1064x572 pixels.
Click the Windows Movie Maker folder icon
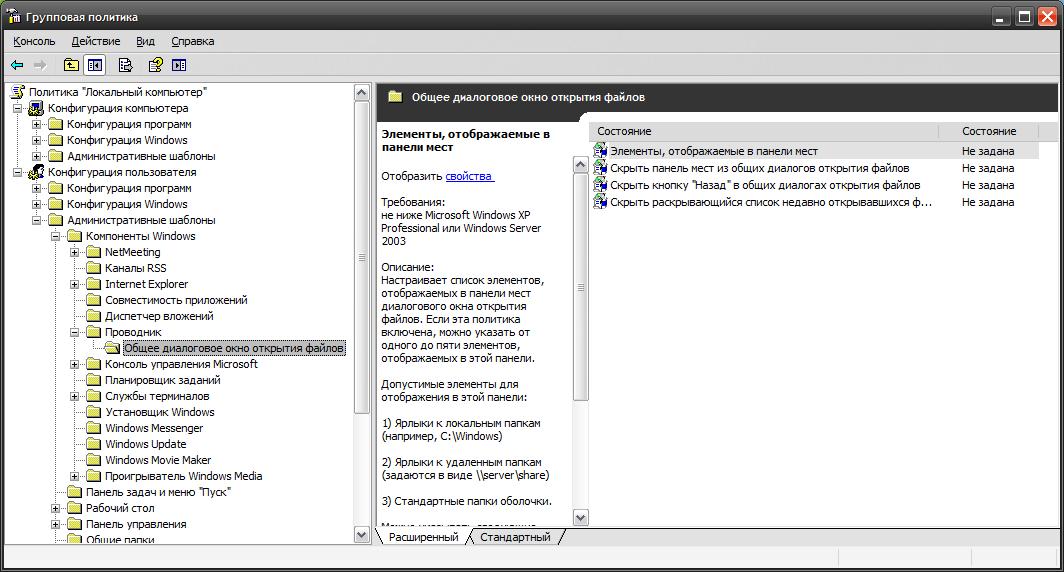pyautogui.click(x=94, y=460)
